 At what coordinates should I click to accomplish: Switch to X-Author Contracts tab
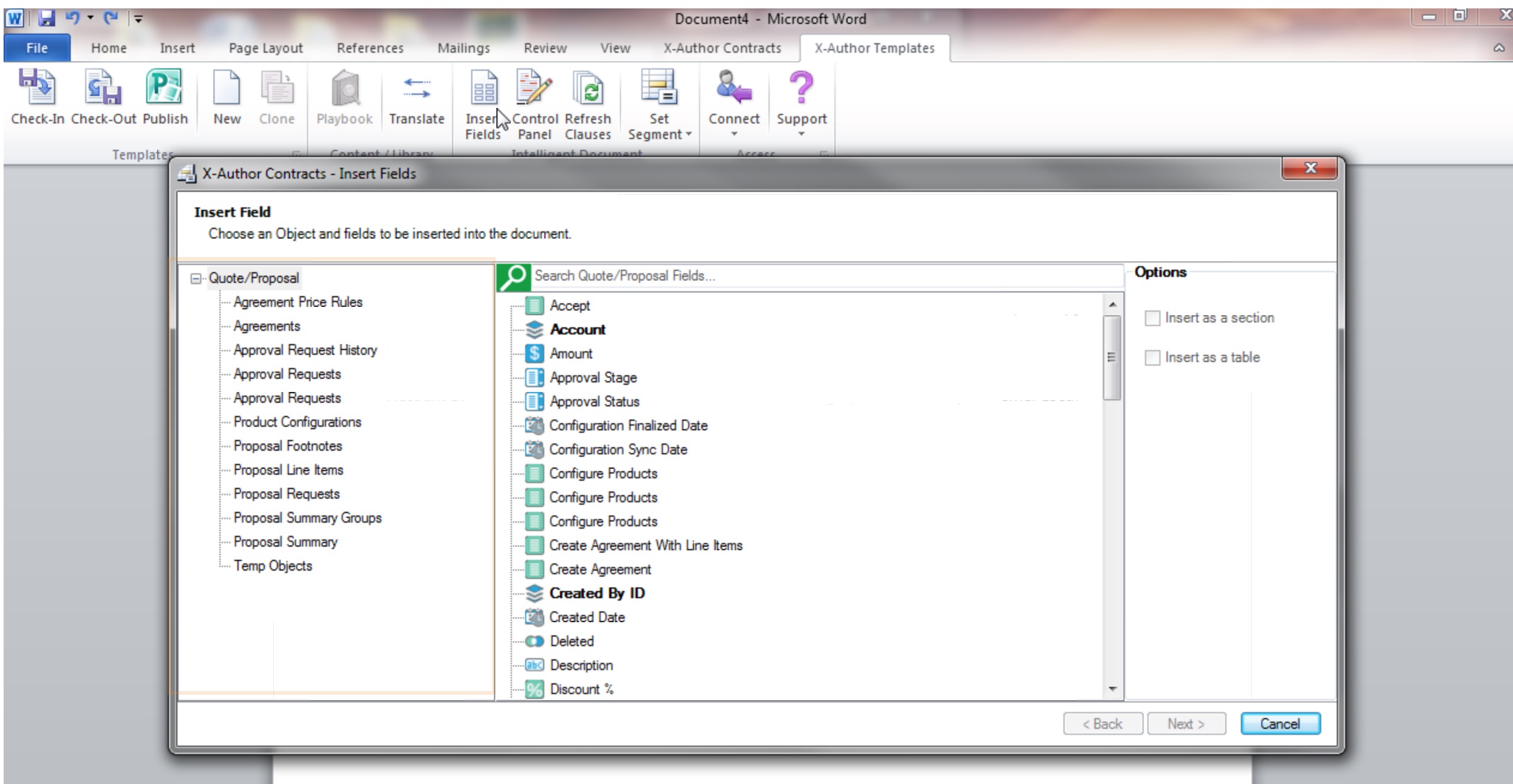coord(722,48)
